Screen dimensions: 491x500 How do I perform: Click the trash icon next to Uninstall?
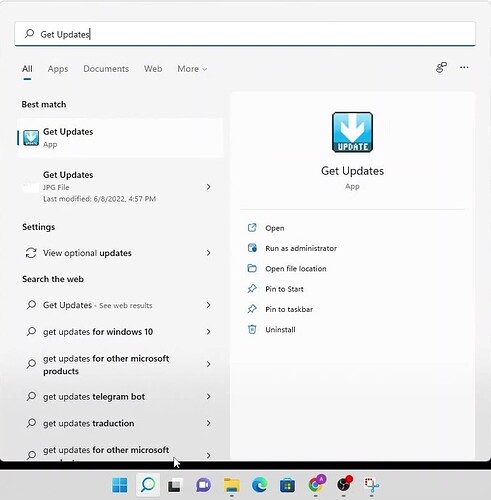(x=252, y=329)
